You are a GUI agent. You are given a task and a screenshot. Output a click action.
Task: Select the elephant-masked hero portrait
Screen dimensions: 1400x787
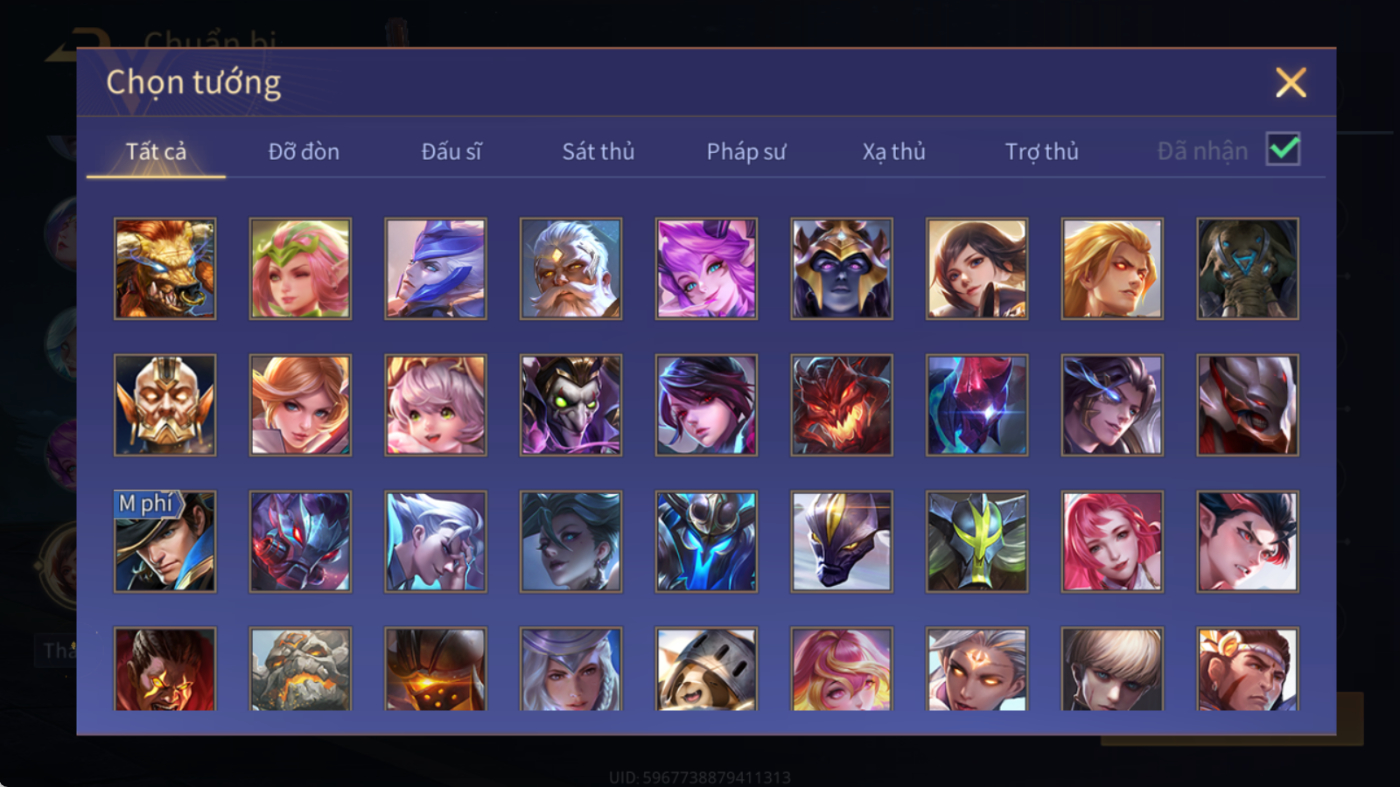pos(1248,269)
